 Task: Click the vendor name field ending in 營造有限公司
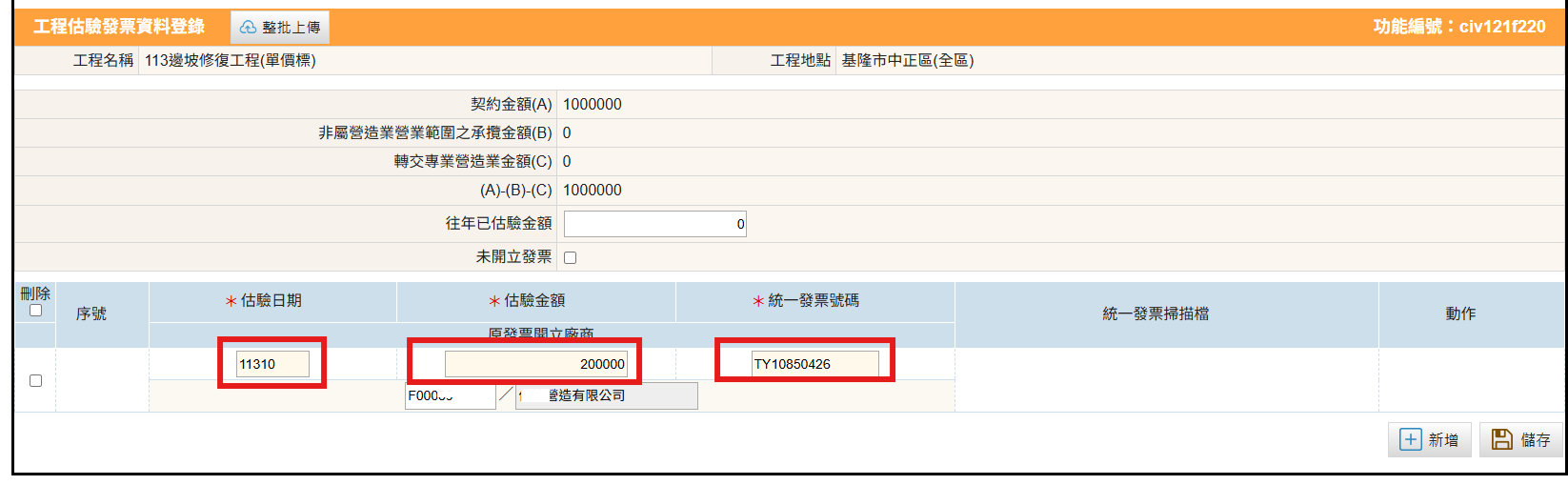(x=606, y=395)
